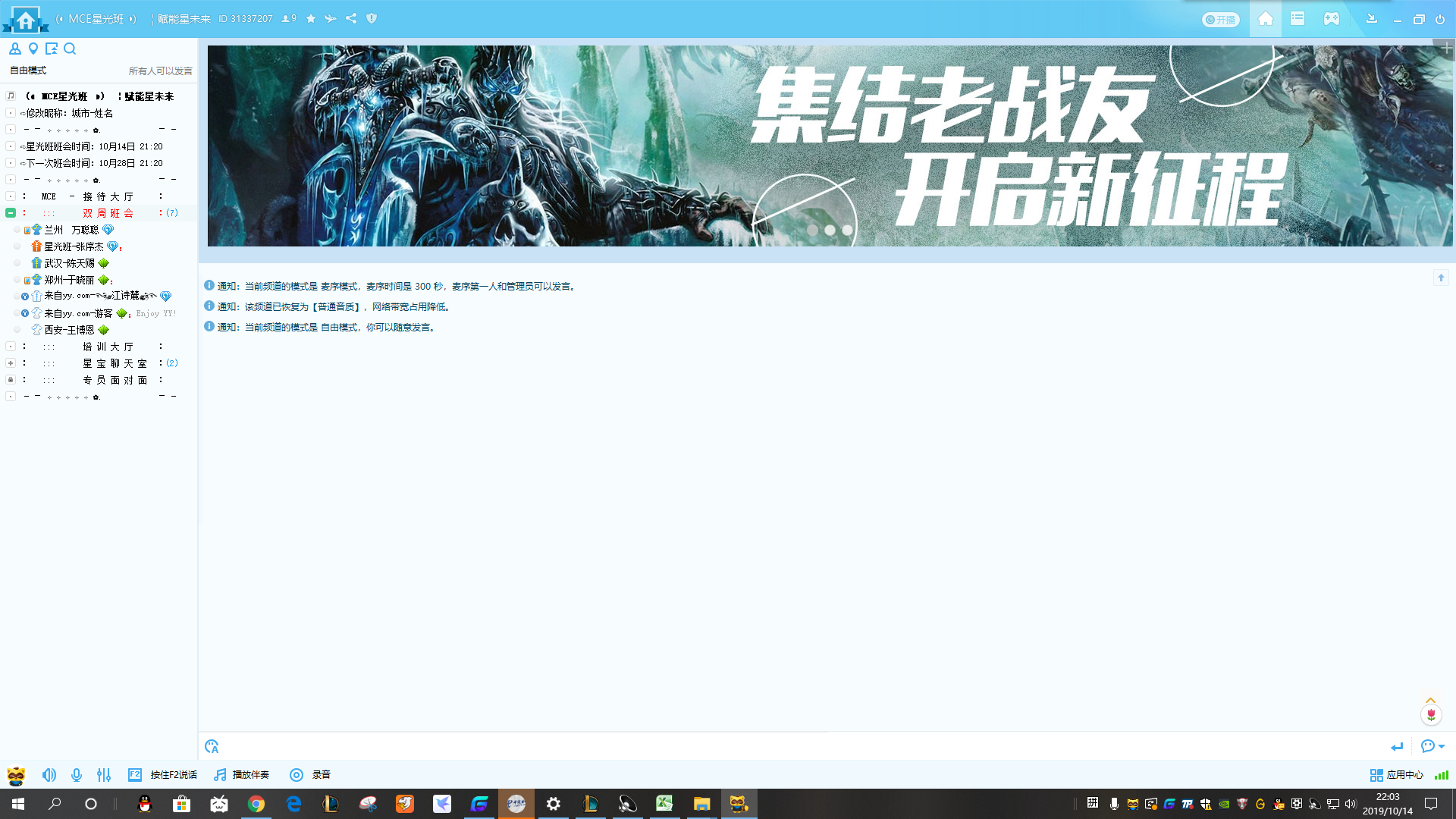
Task: Start broadcasting with the 开播 button
Action: [1220, 20]
